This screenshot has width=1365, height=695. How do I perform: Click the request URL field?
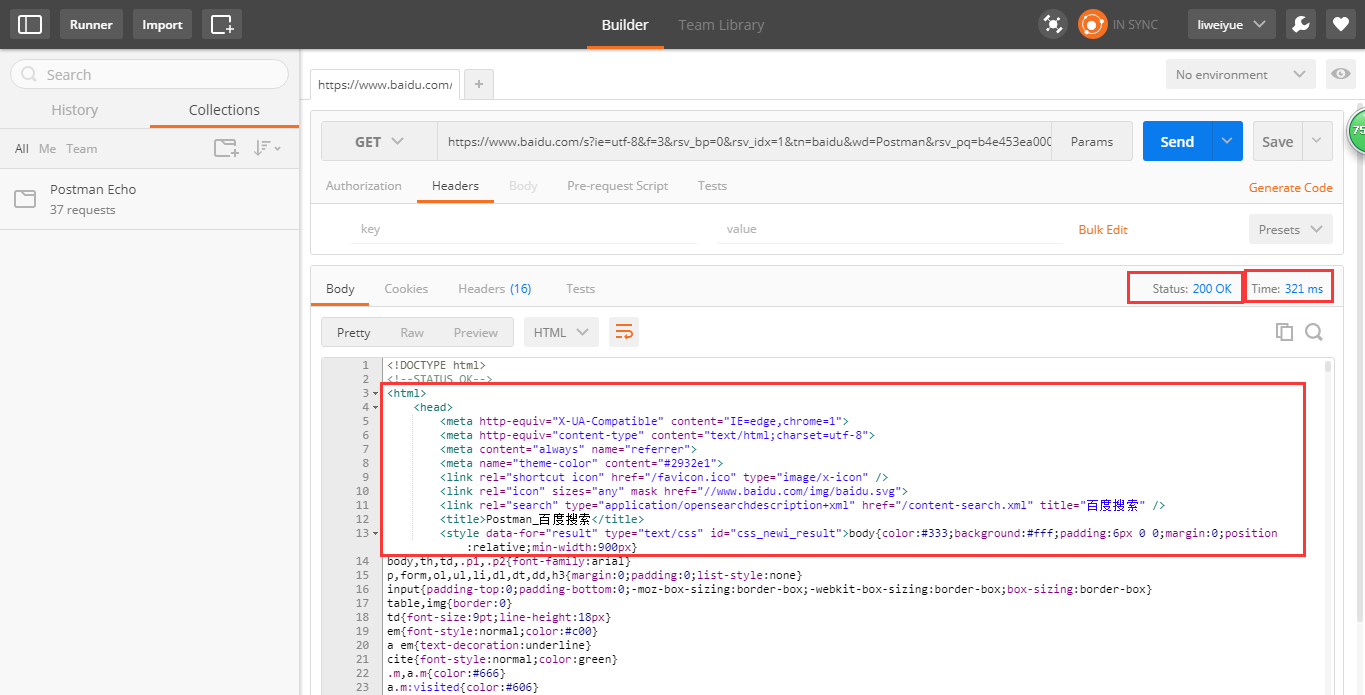tap(744, 142)
